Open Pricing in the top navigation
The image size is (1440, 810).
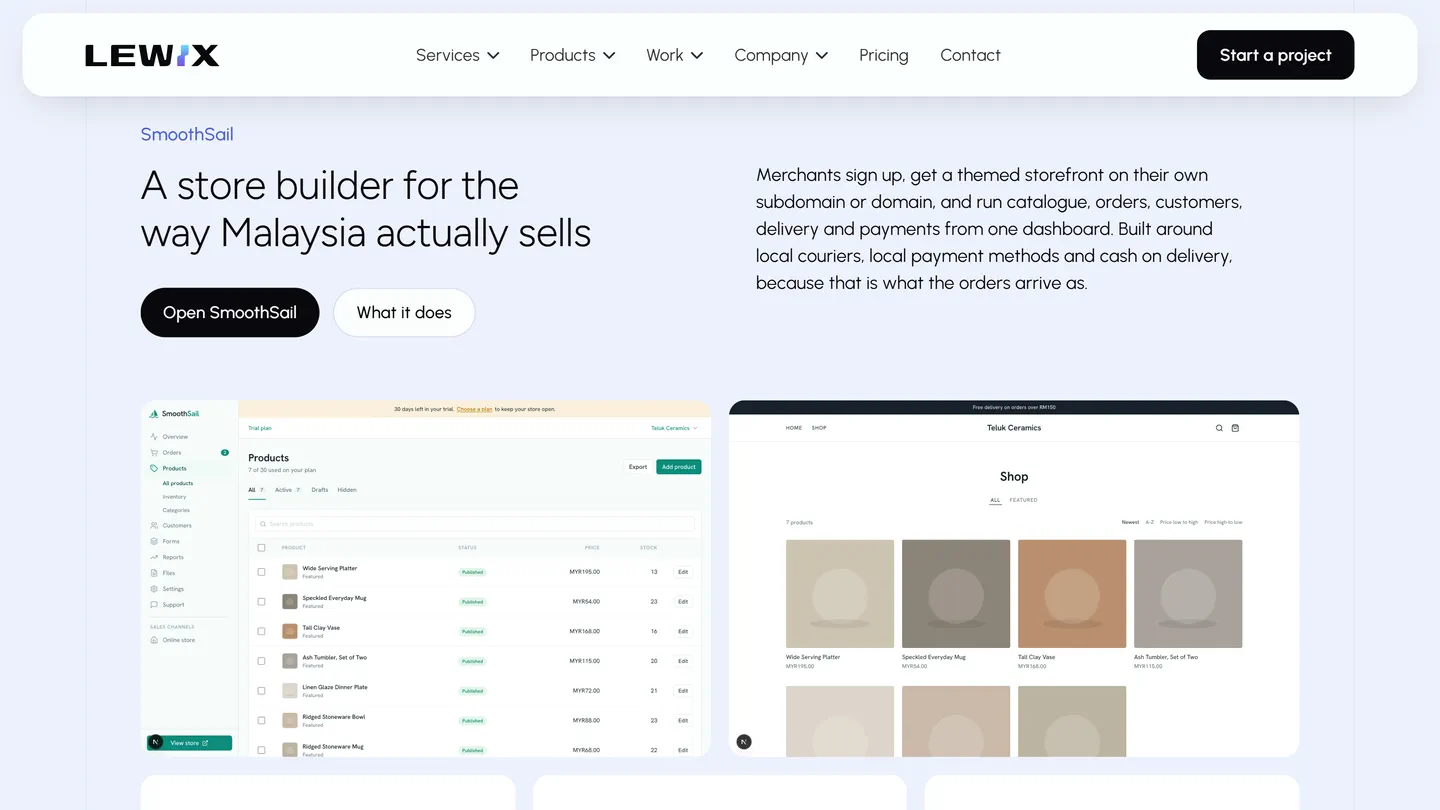click(x=884, y=55)
